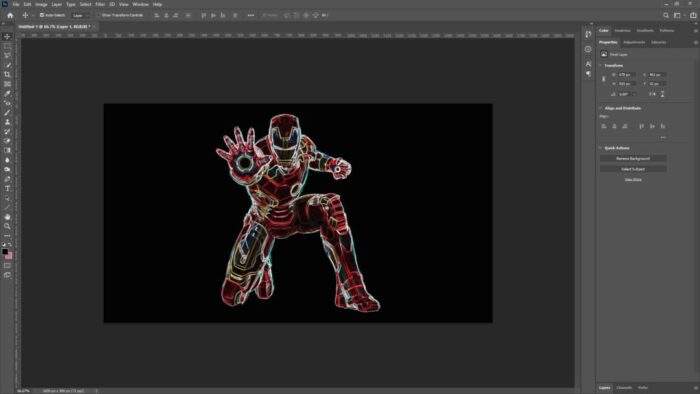This screenshot has width=700, height=394.
Task: Open more align options ellipsis in options bar
Action: 250,15
